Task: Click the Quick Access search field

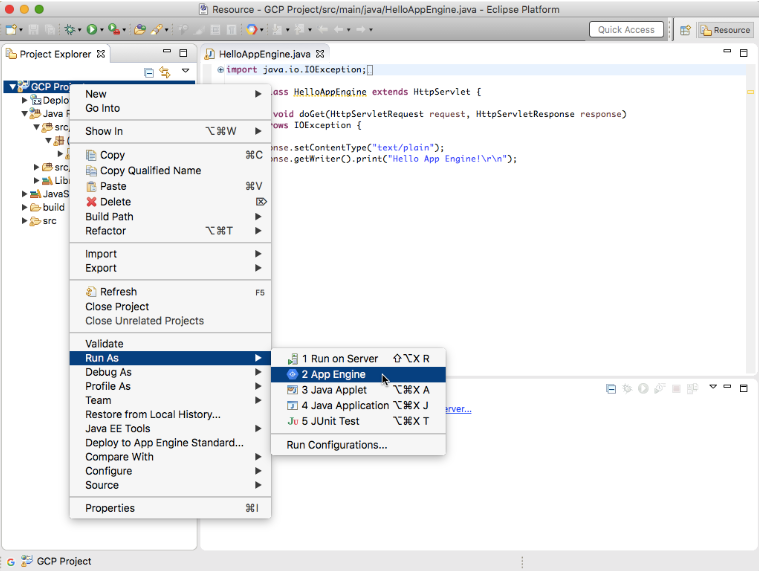Action: click(x=626, y=30)
